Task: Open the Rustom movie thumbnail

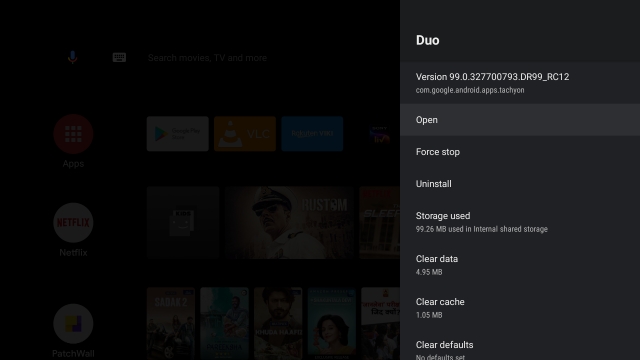Action: [x=289, y=222]
